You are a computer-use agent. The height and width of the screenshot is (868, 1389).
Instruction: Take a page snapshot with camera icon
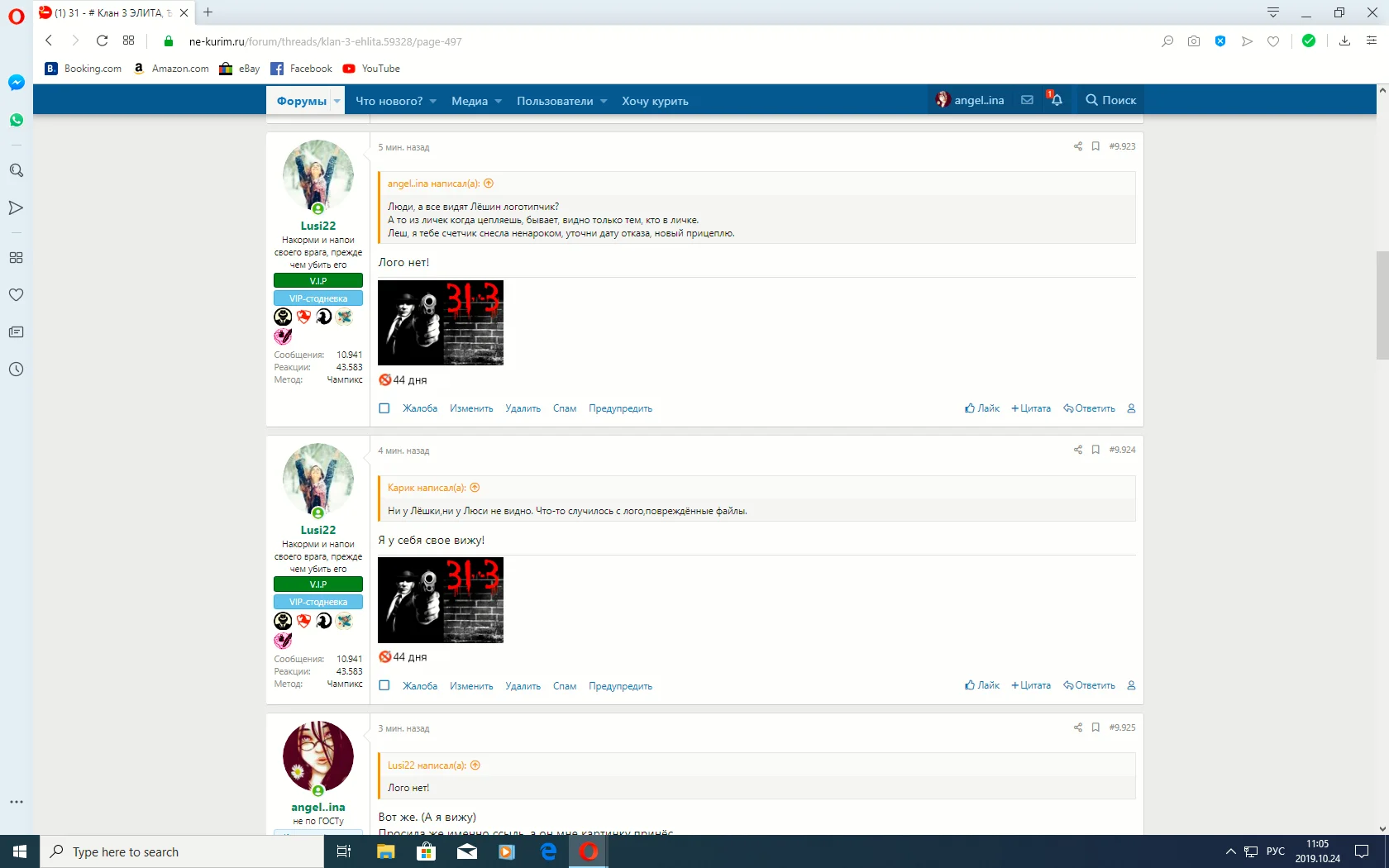click(1193, 41)
